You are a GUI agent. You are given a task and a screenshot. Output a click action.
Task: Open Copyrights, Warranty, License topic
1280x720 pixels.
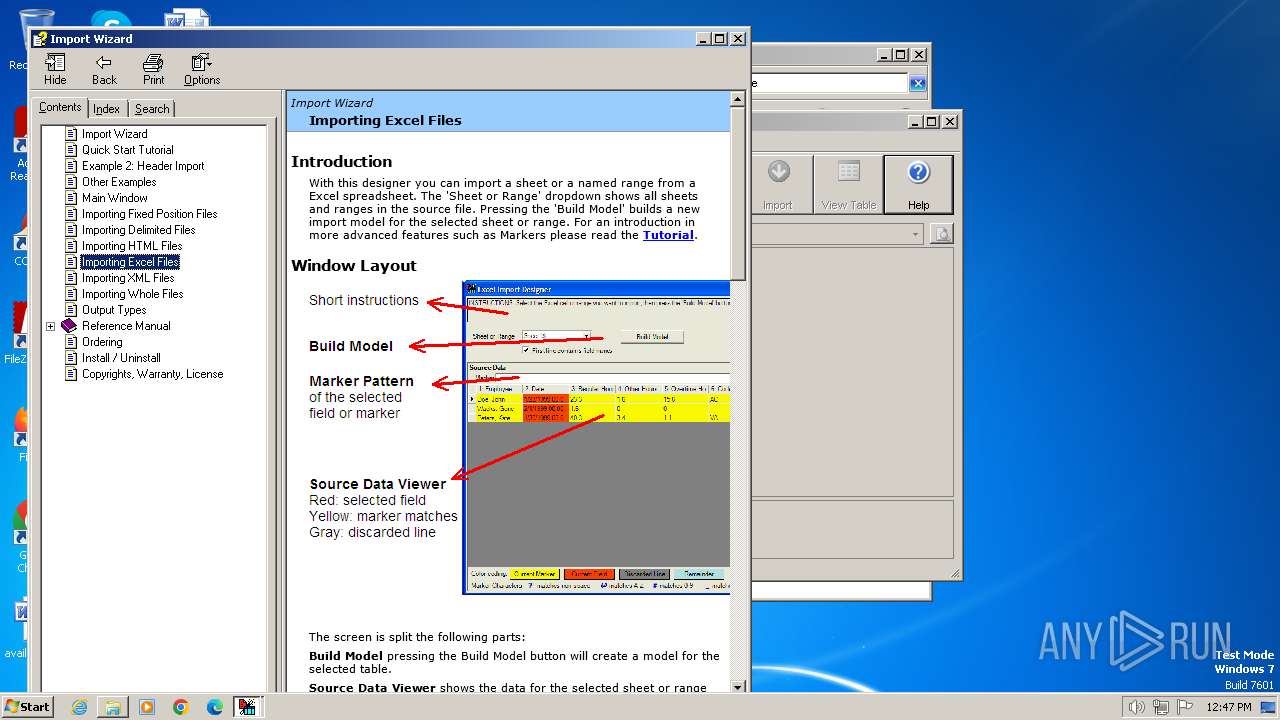(x=152, y=374)
